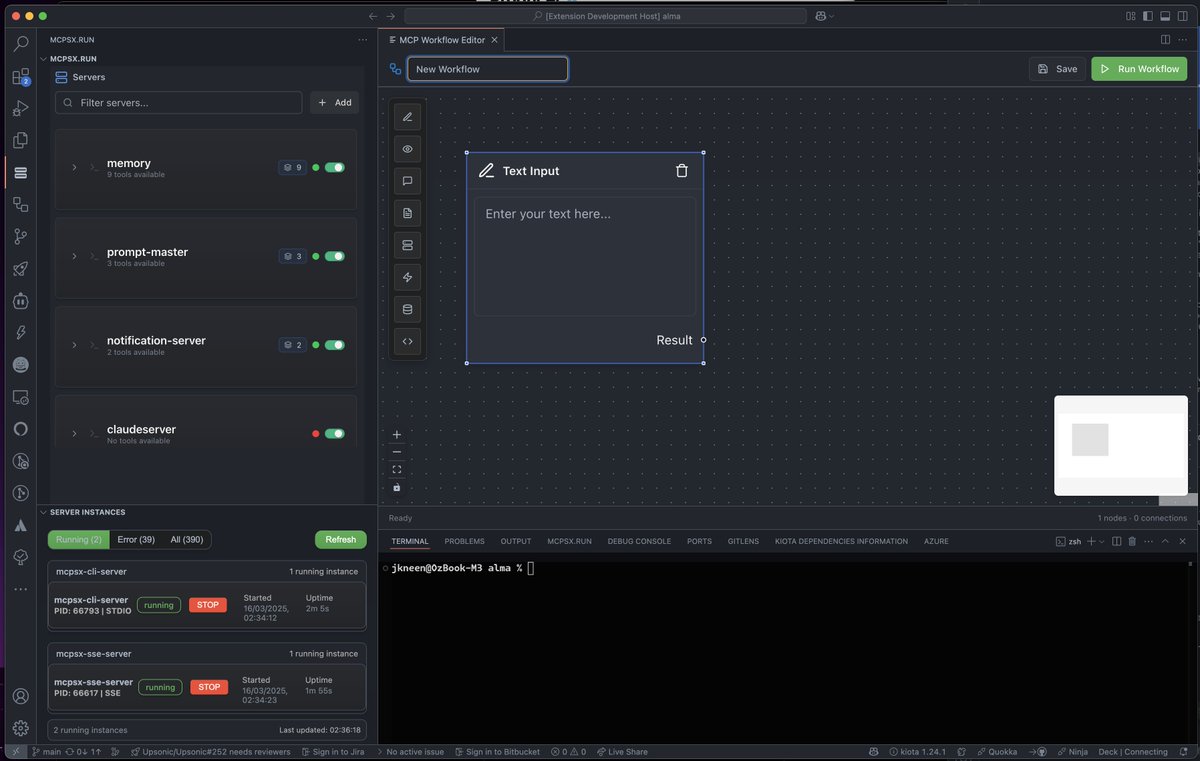Collapse the MCPSX.RUN section header

tap(73, 59)
